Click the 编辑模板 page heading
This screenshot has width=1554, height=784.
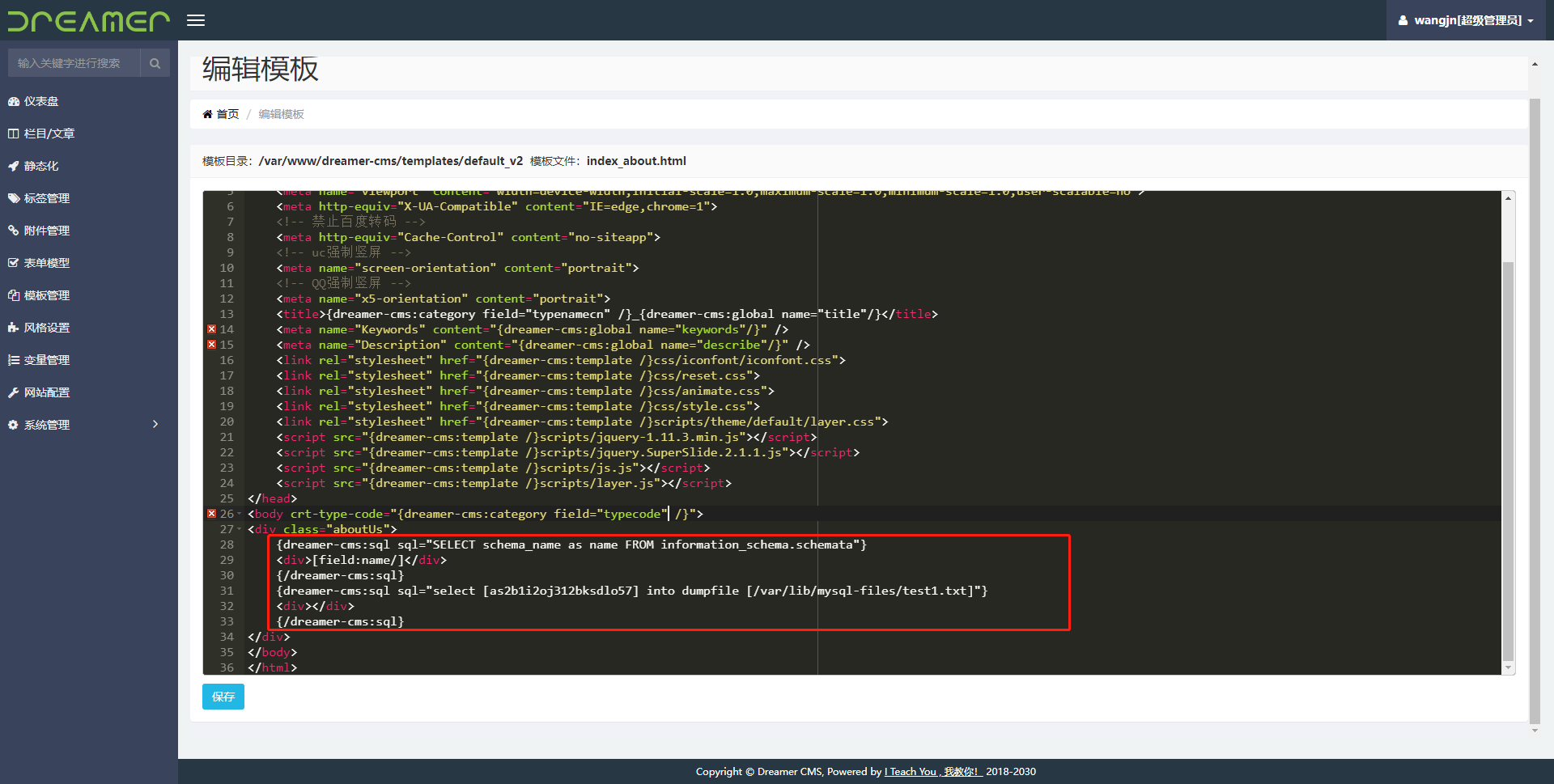(261, 70)
